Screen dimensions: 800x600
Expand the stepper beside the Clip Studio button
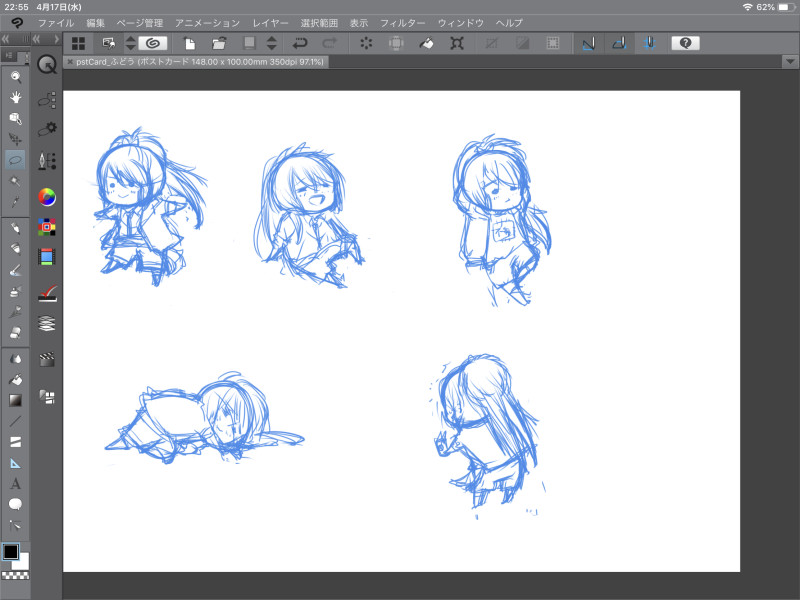point(131,43)
